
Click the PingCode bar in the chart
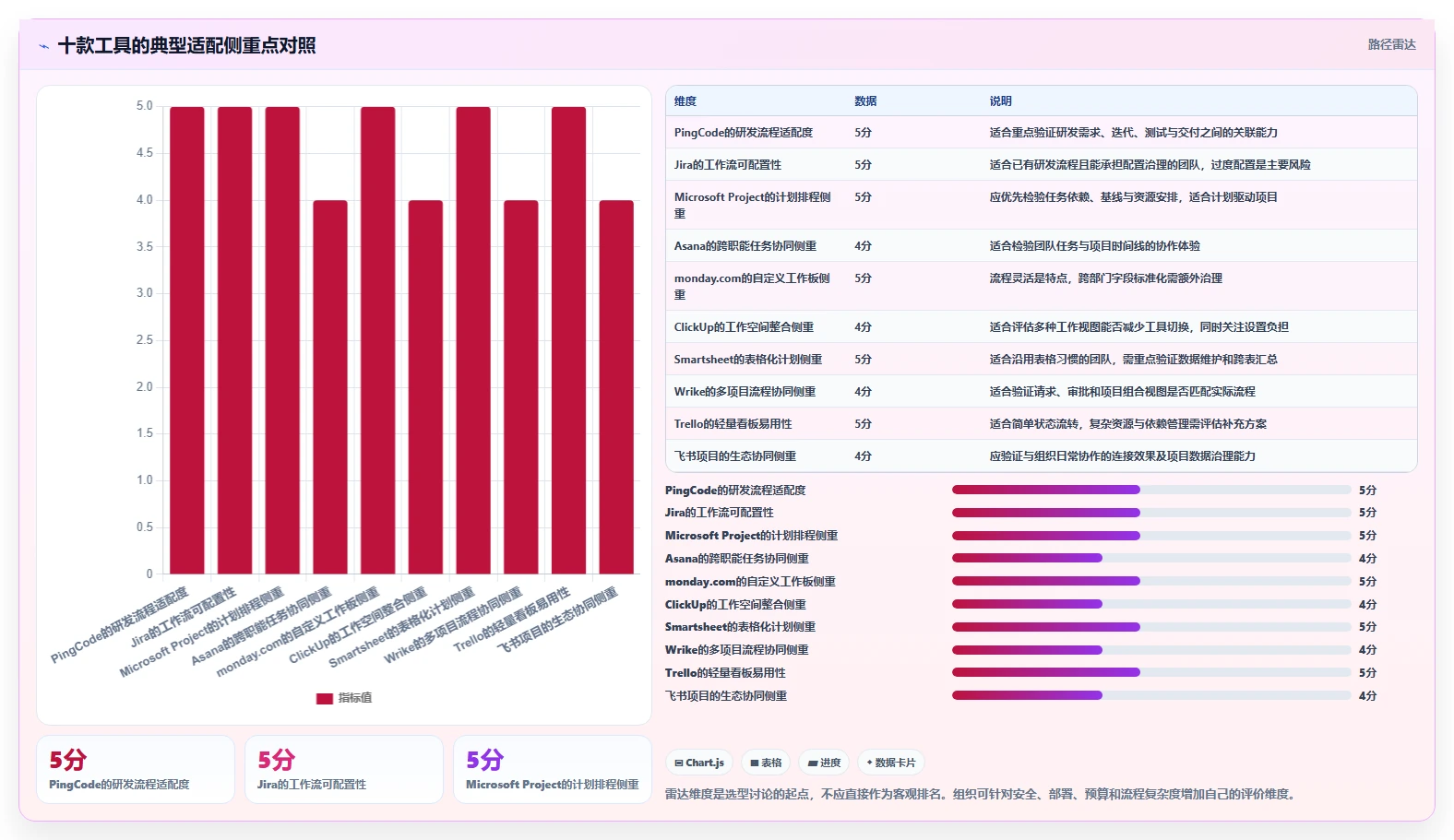(187, 340)
